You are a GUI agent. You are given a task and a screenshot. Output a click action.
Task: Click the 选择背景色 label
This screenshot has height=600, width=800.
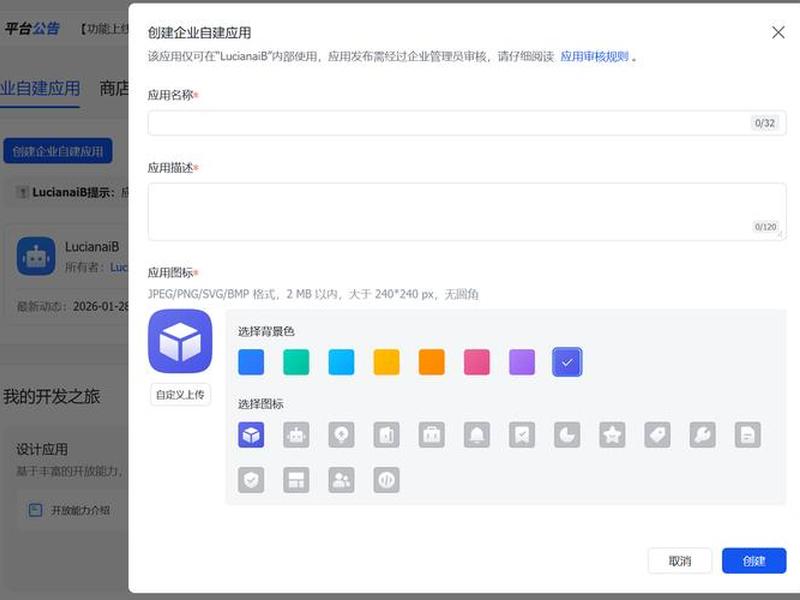(266, 332)
